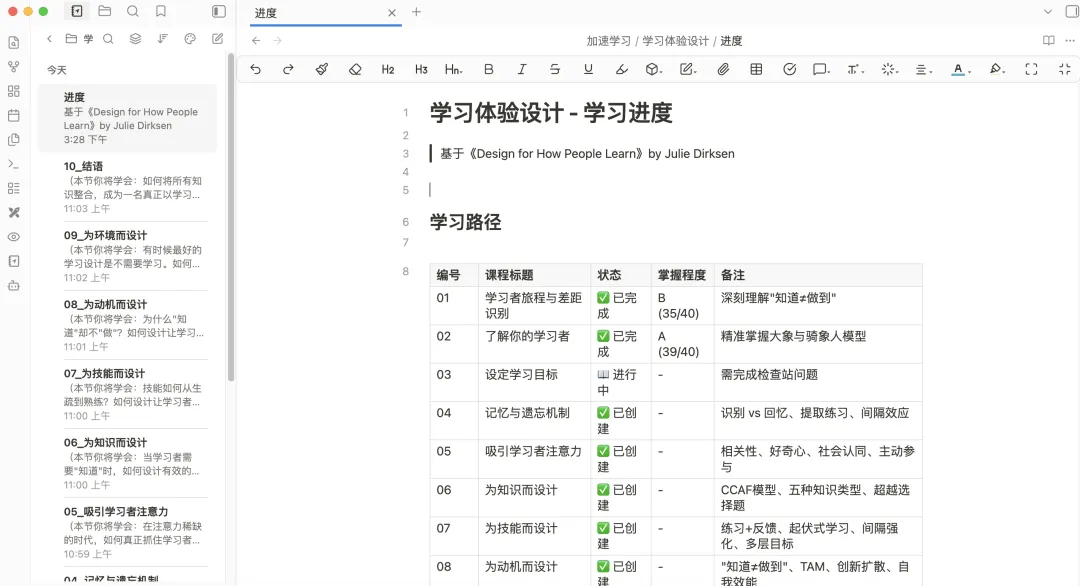Screen dimensions: 1080x586
Task: Open the editor more options ellipsis
Action: (x=1070, y=41)
